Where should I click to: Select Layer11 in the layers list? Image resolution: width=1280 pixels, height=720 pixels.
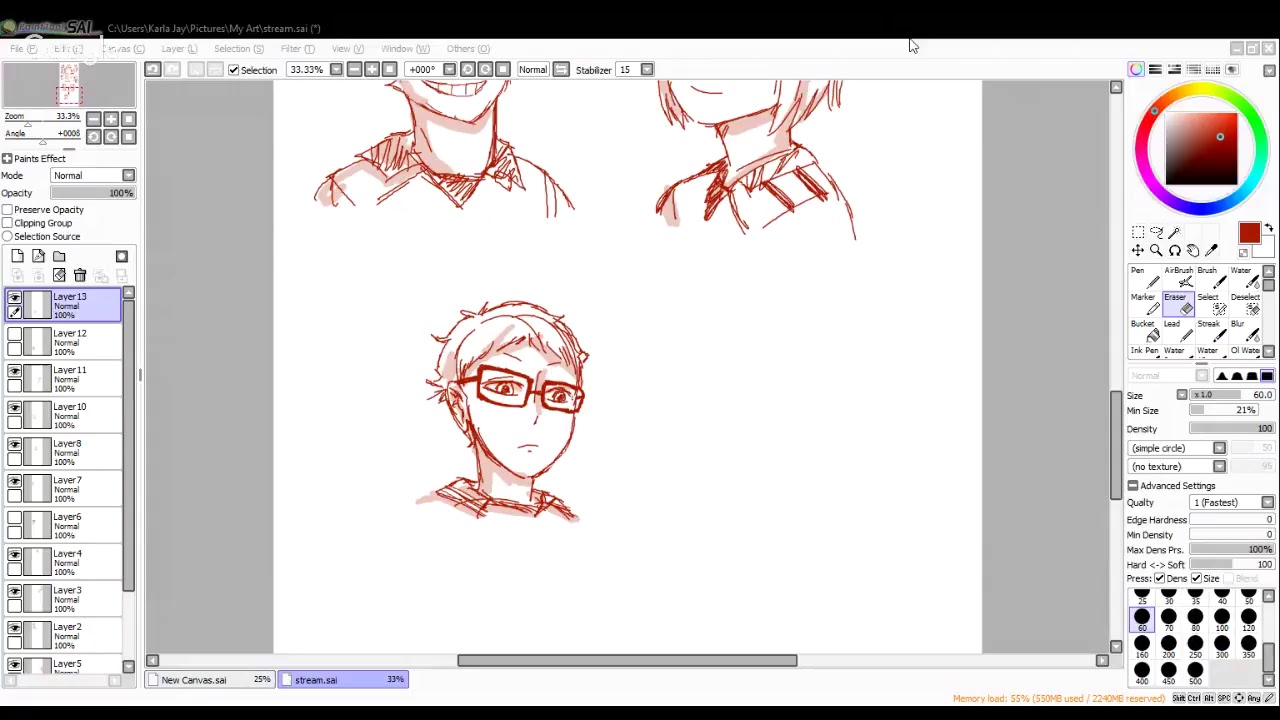pyautogui.click(x=64, y=379)
